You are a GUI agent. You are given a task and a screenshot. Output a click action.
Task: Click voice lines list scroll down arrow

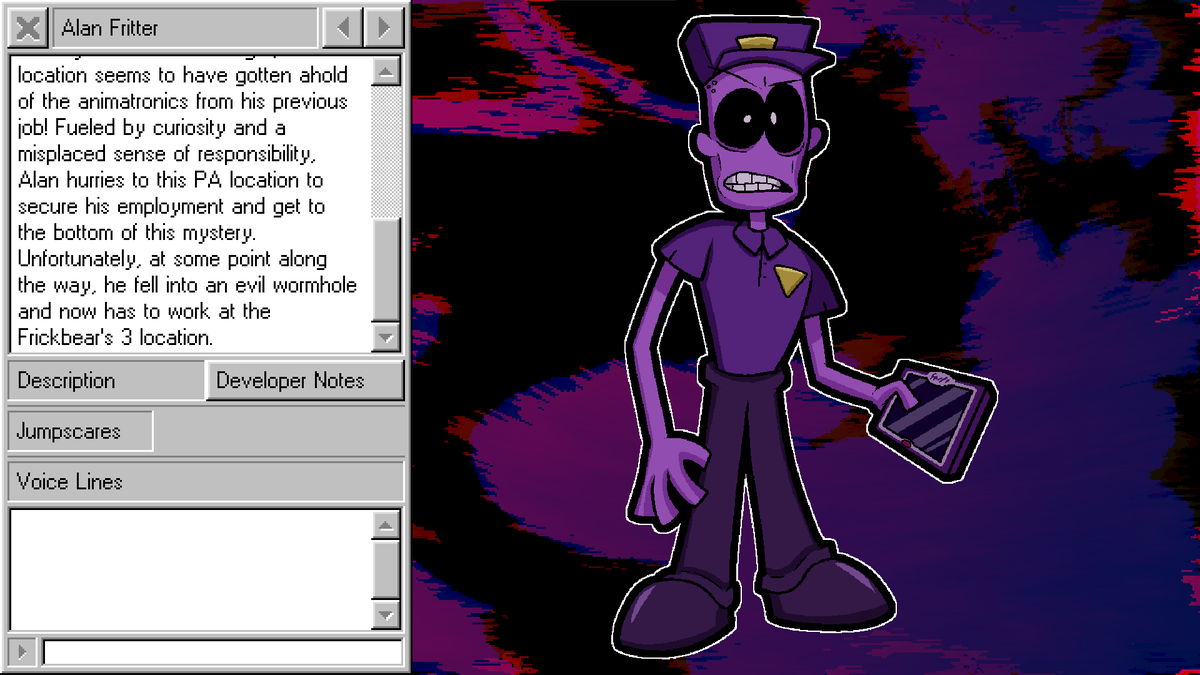pyautogui.click(x=386, y=613)
